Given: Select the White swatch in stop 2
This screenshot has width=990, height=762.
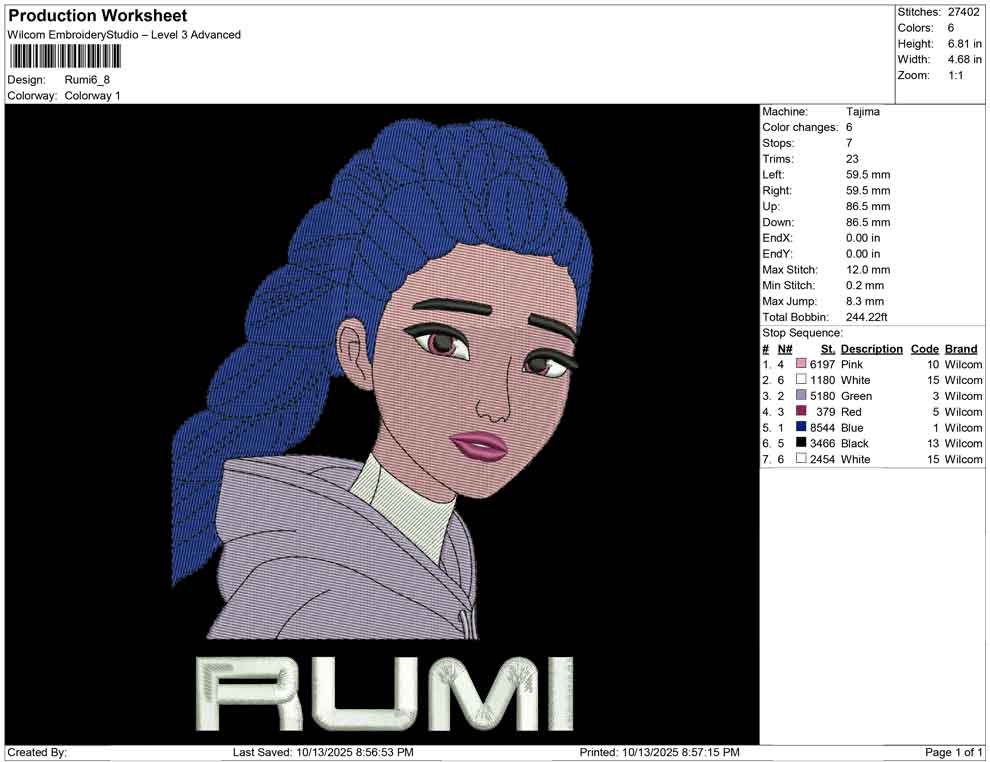Looking at the screenshot, I should click(801, 380).
